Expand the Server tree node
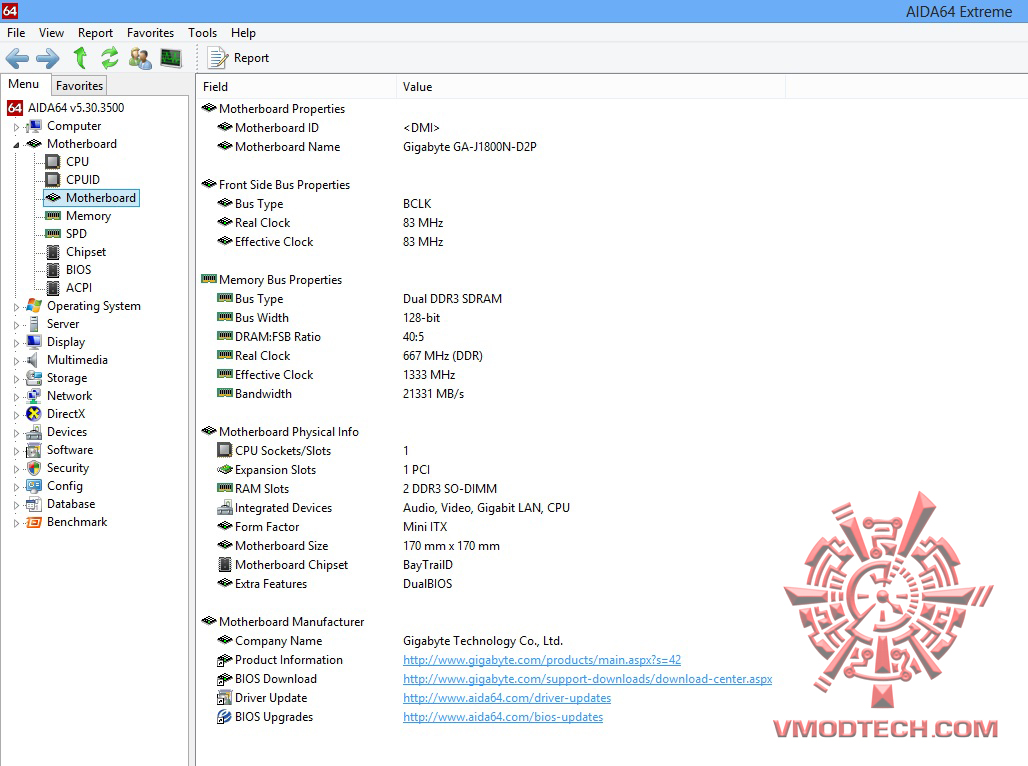This screenshot has height=766, width=1028. coord(16,325)
